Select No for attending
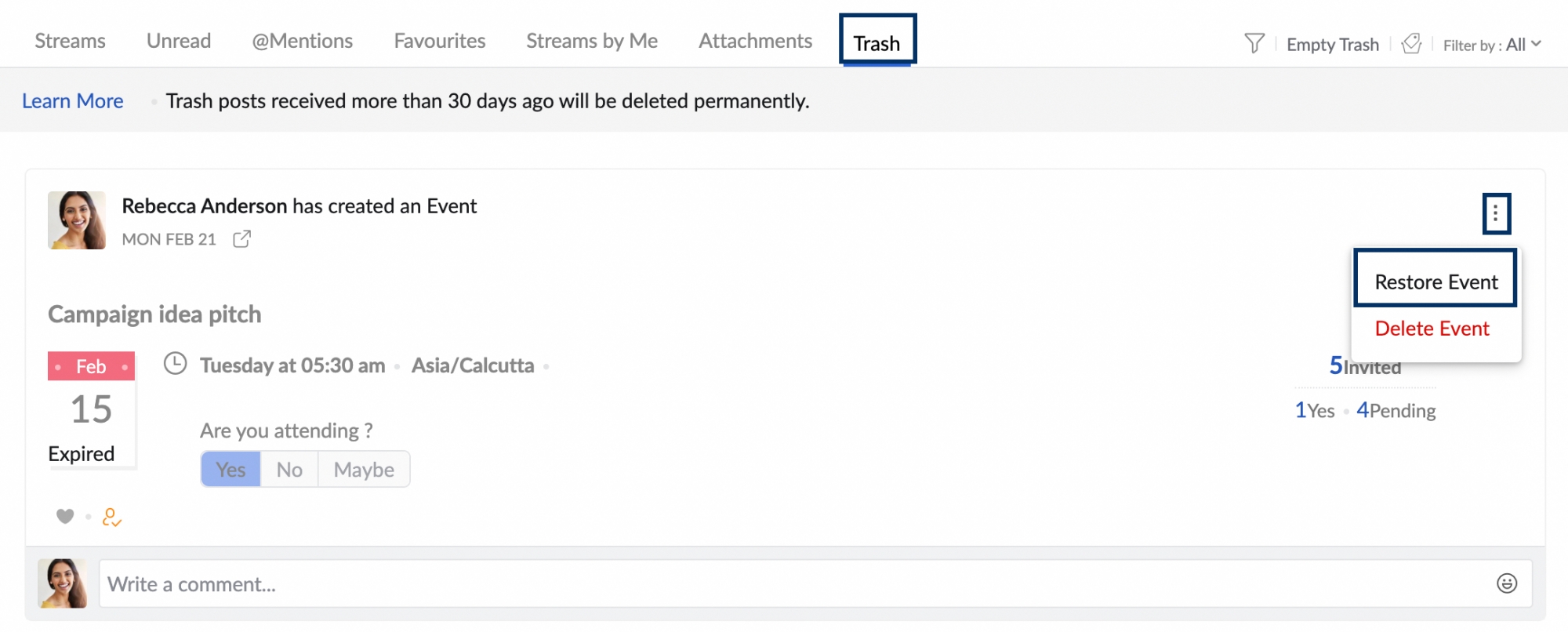Viewport: 1568px width, 632px height. pos(289,469)
